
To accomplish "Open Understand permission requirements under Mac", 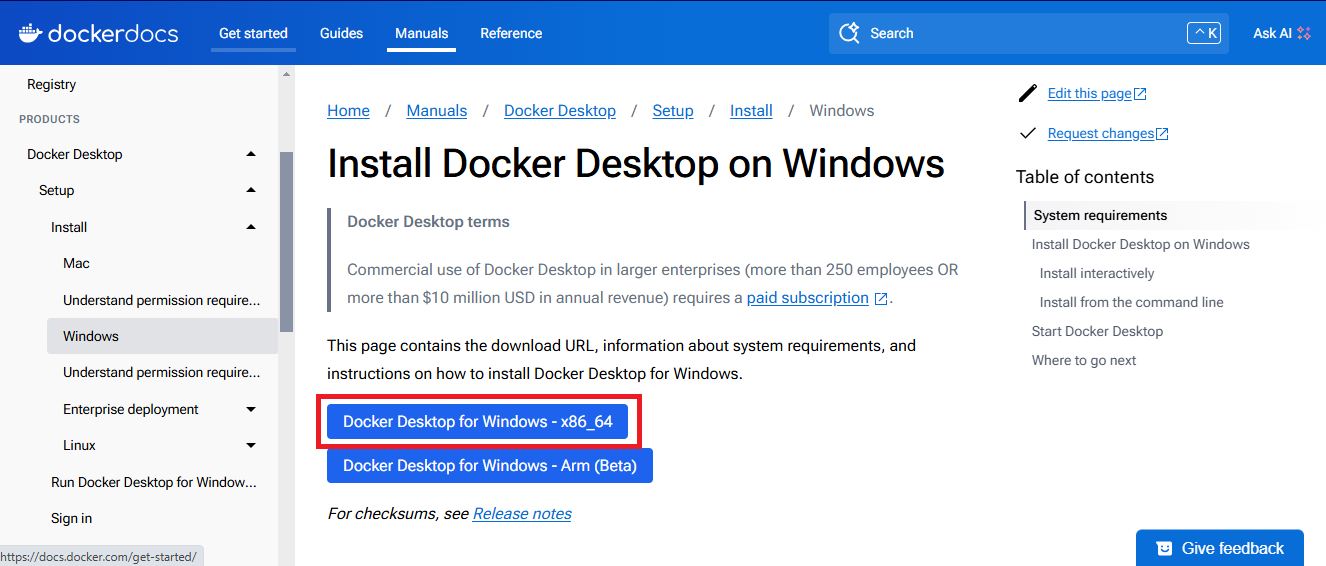I will point(161,300).
